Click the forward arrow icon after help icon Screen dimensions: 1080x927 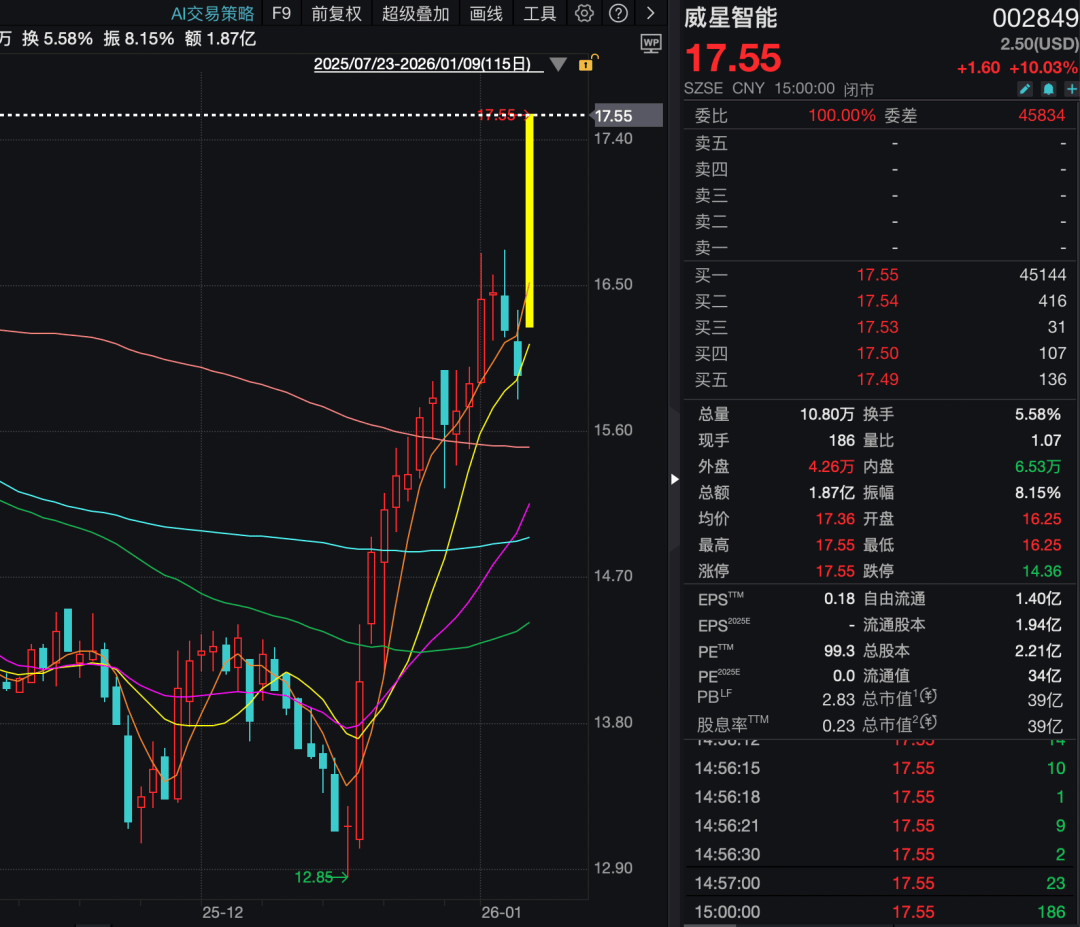(651, 14)
